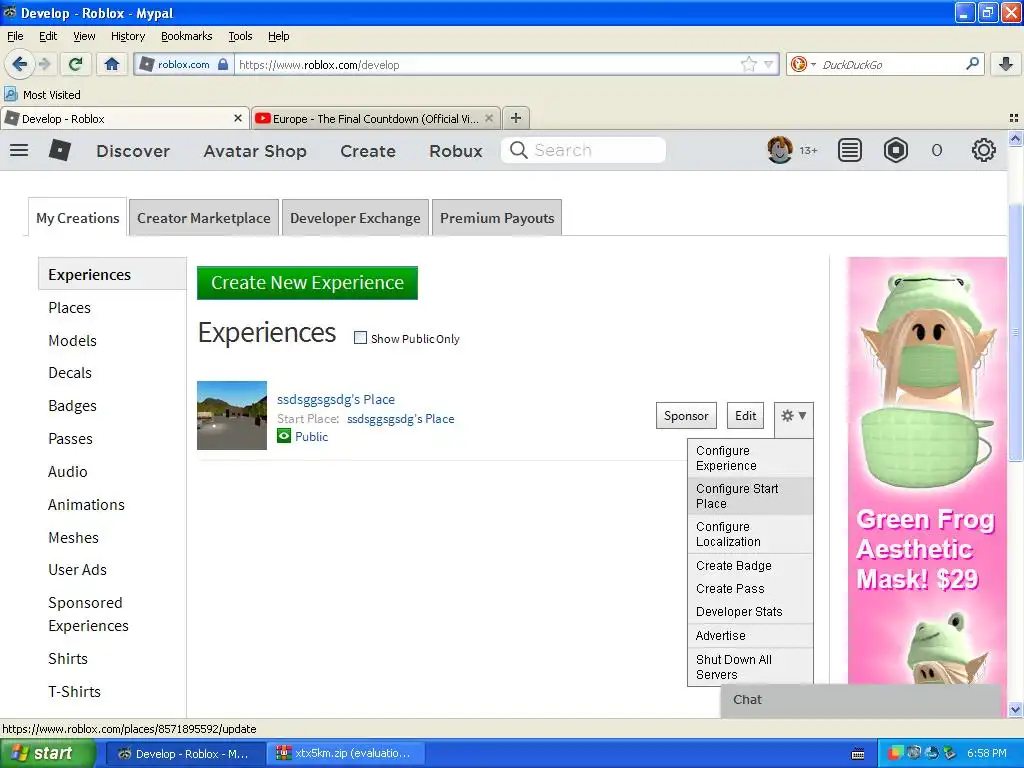Open the experience thumbnail image

pos(232,415)
